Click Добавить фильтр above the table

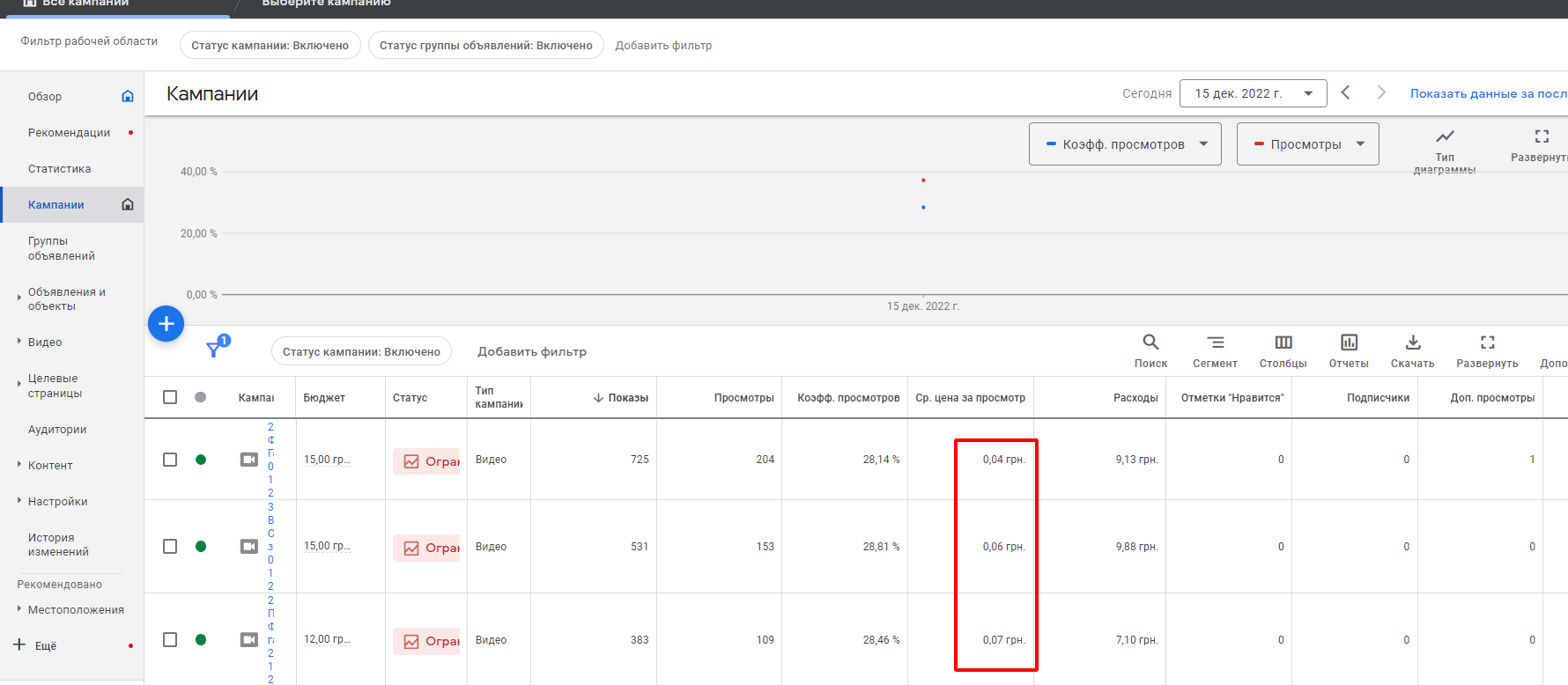click(x=532, y=351)
